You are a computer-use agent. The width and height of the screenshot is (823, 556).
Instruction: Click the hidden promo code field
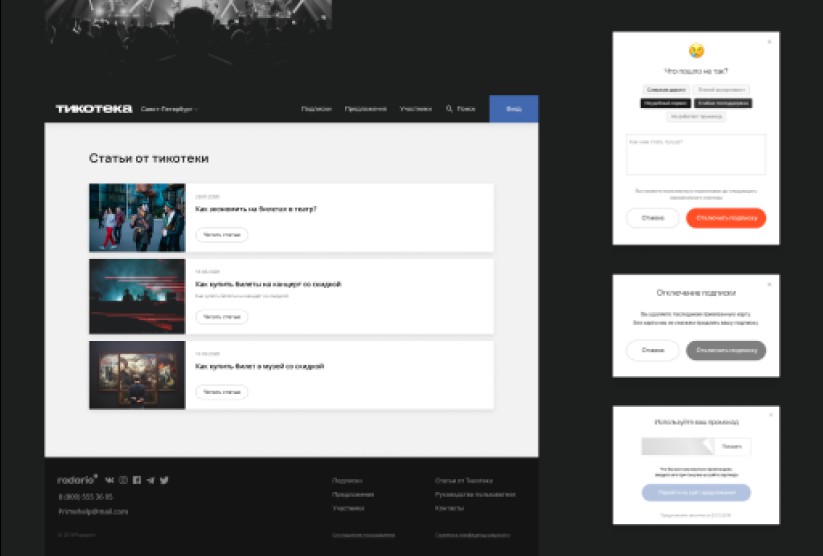click(678, 446)
